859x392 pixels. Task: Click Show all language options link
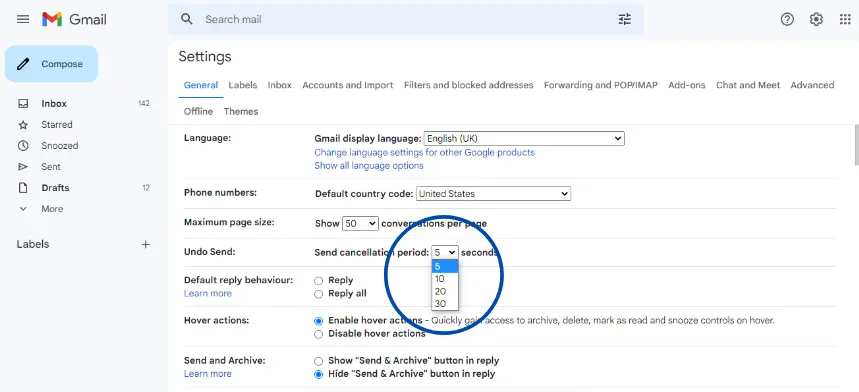(369, 166)
